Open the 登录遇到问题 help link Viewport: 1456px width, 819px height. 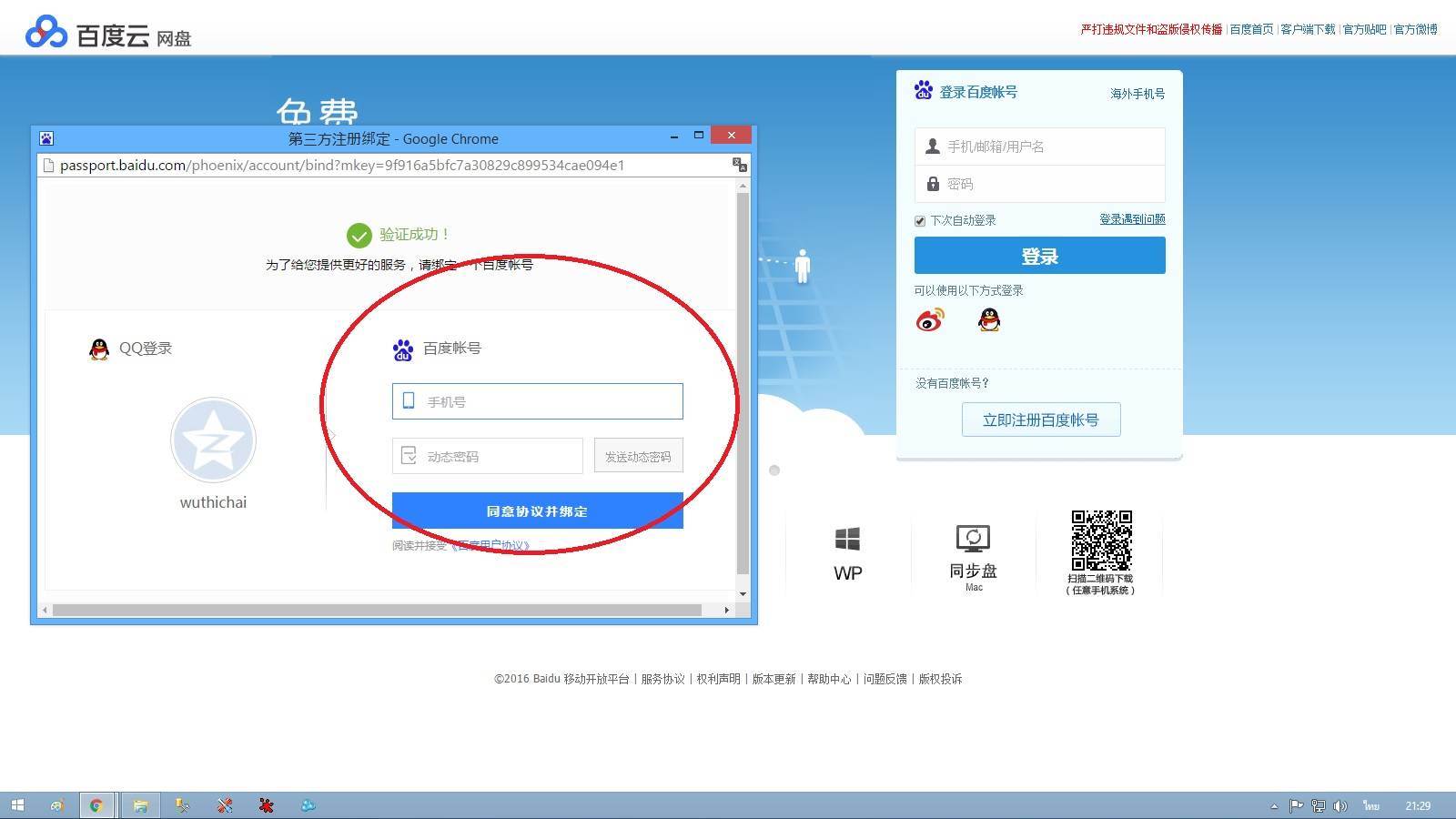point(1132,219)
